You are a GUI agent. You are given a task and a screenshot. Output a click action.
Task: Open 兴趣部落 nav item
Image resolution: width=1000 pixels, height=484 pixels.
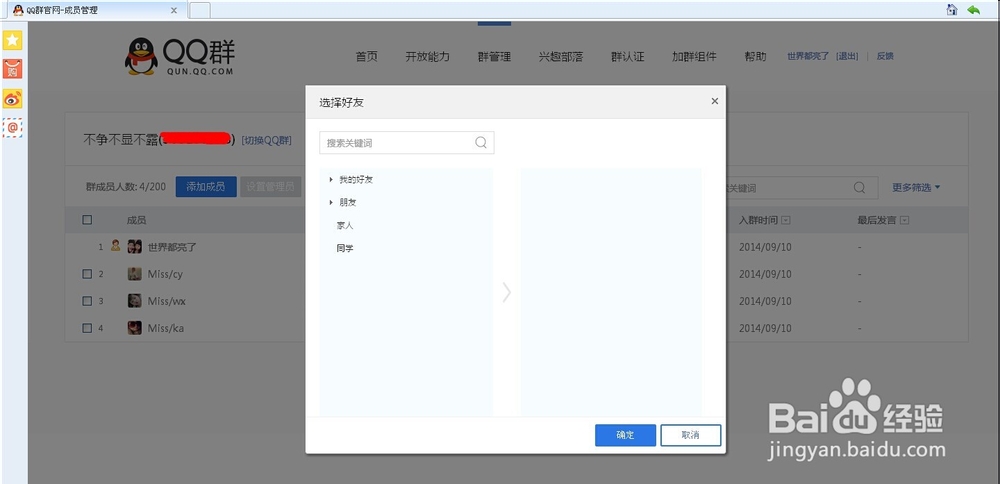coord(561,56)
